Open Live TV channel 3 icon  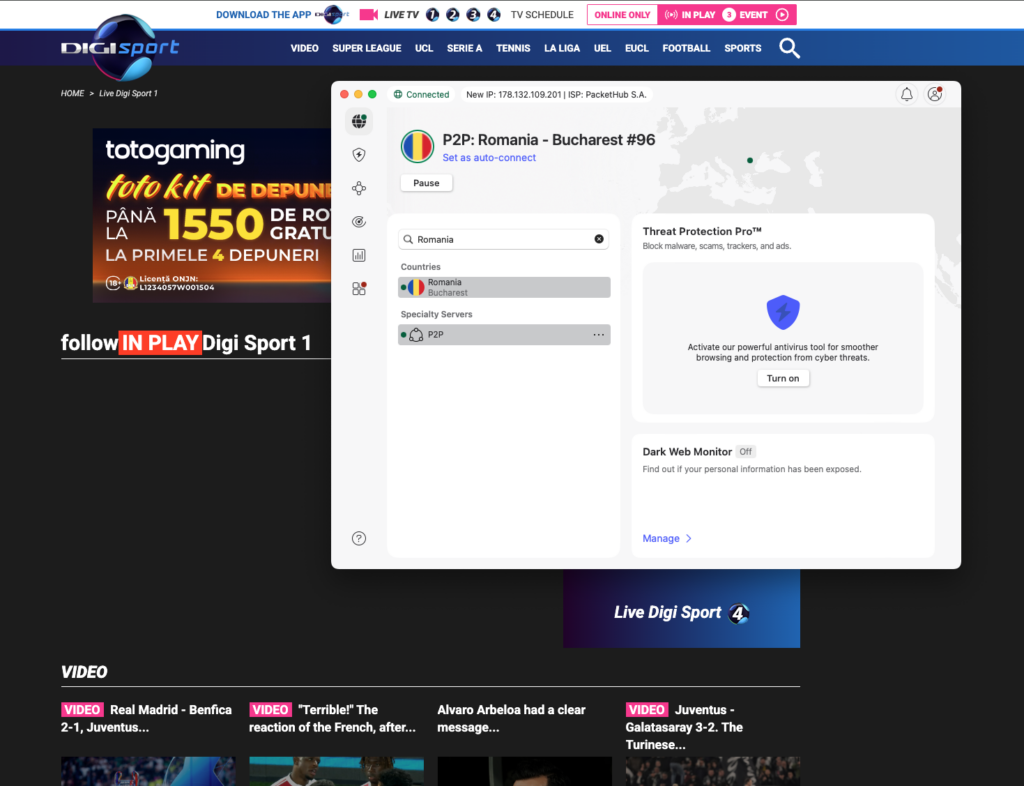[x=473, y=14]
